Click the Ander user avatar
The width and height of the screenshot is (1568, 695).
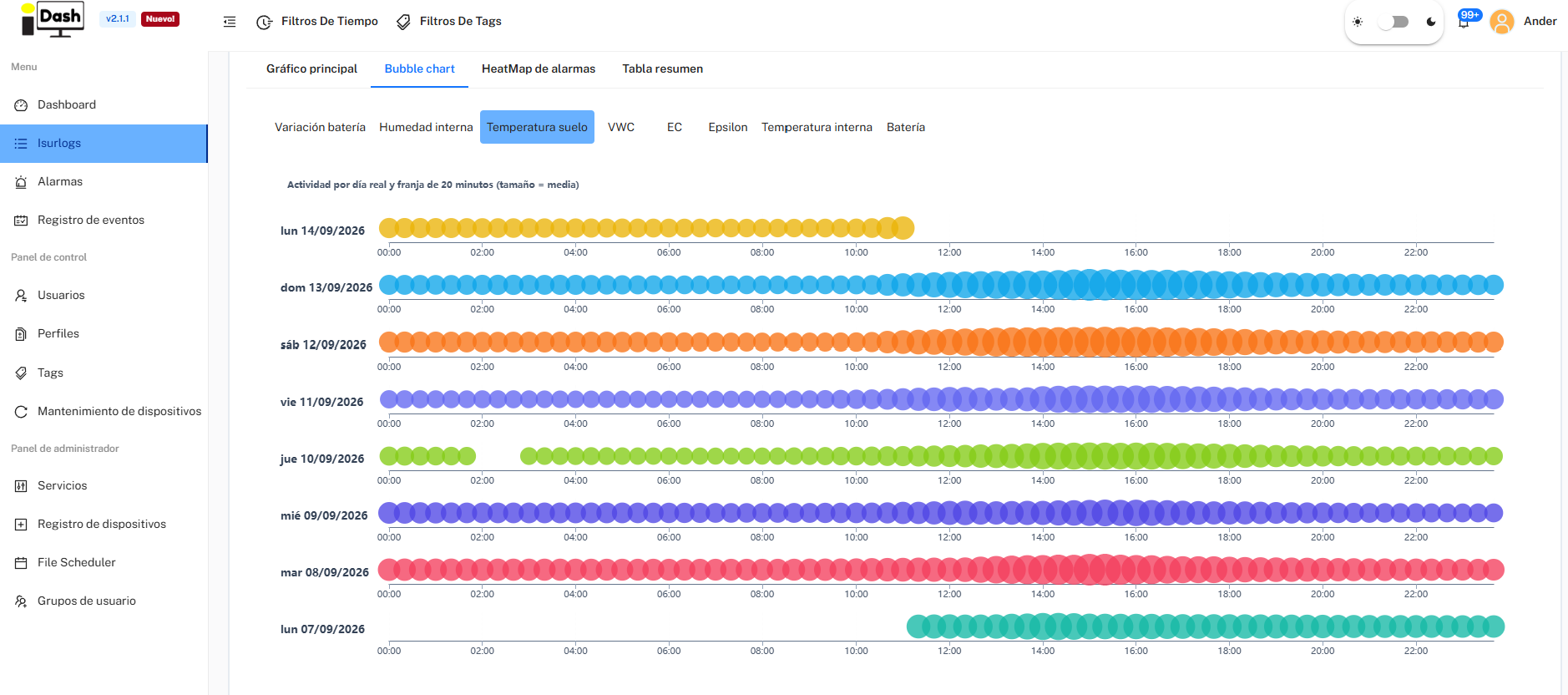point(1502,22)
